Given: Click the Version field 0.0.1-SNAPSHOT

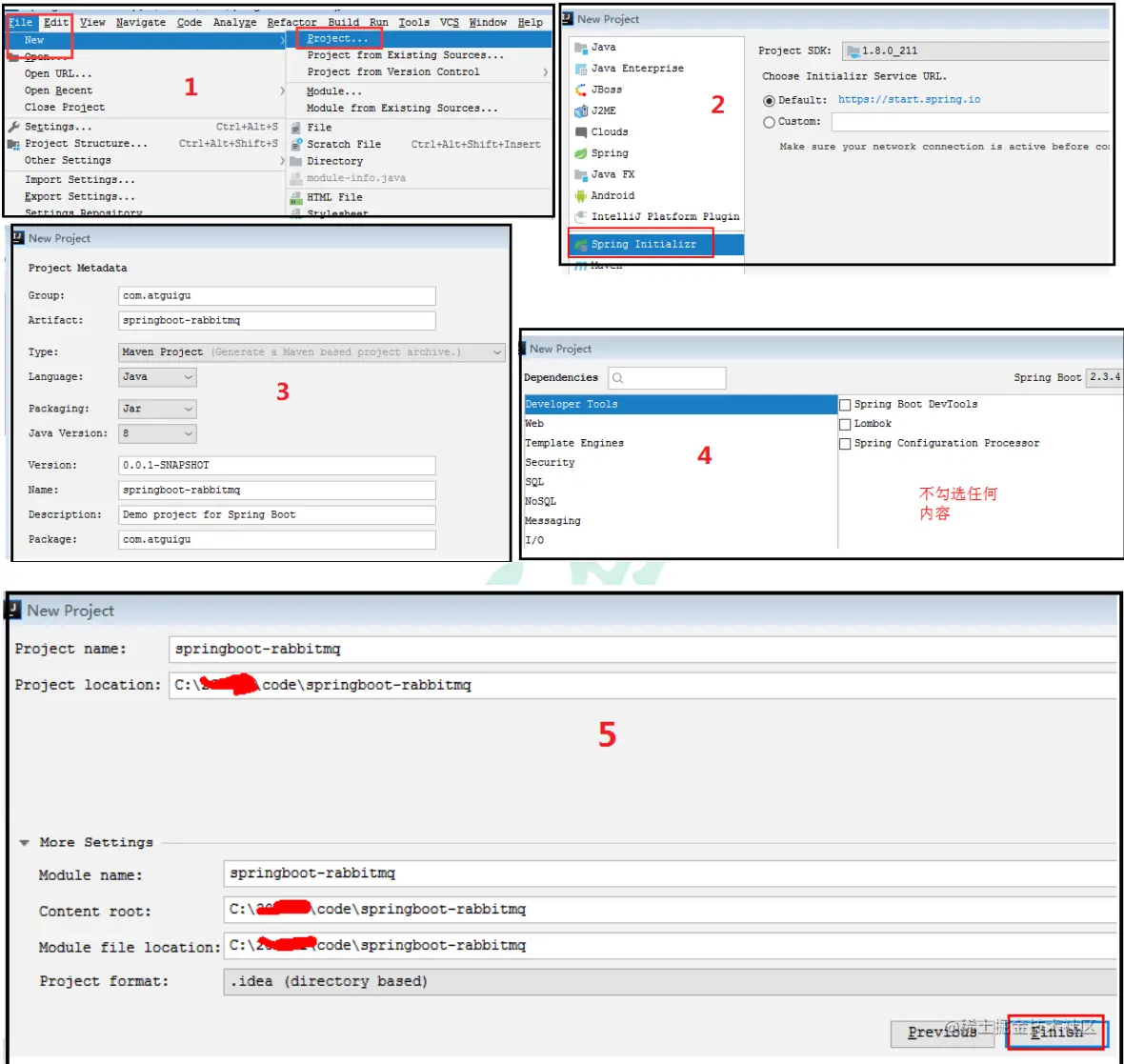Looking at the screenshot, I should pyautogui.click(x=276, y=465).
